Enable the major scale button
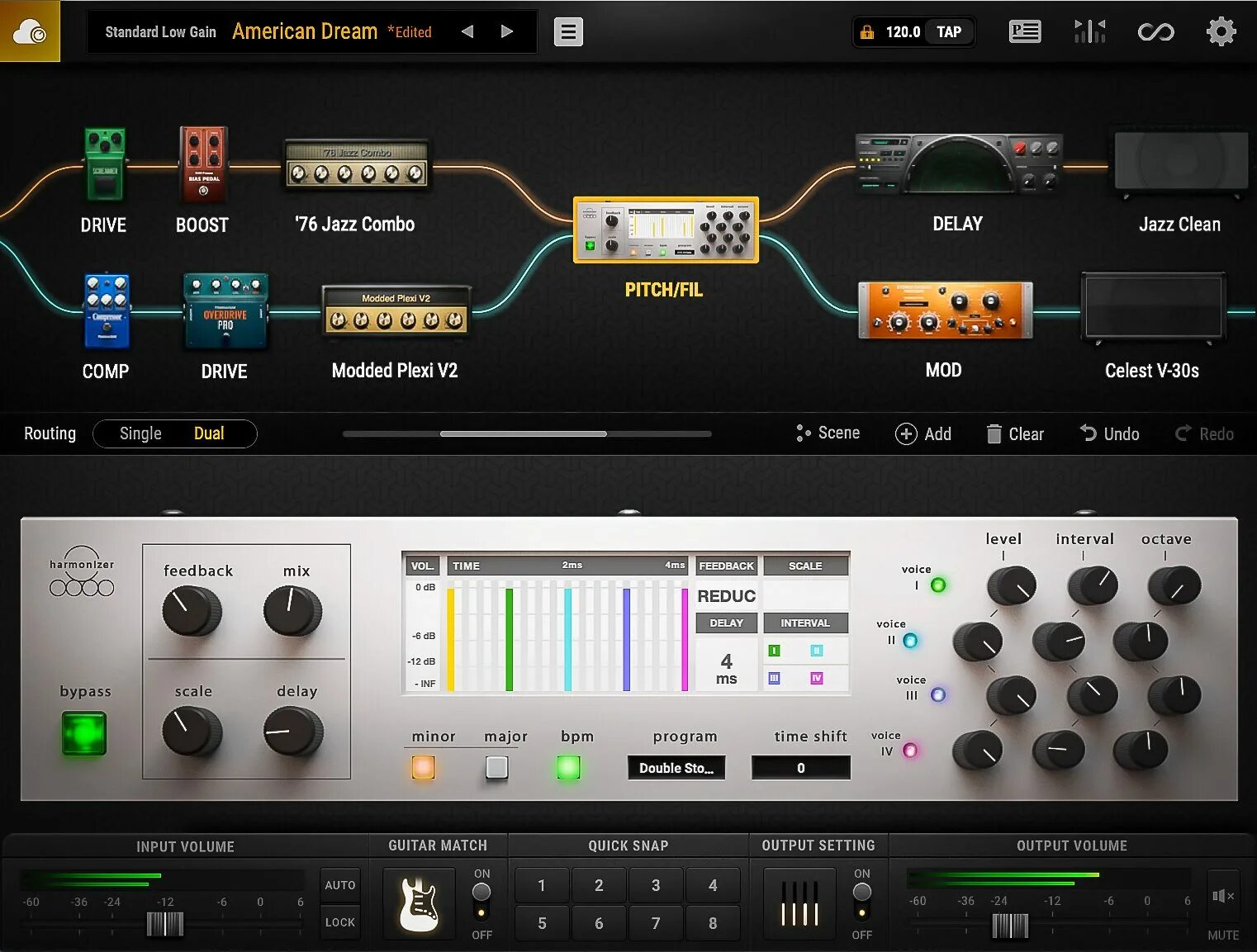The width and height of the screenshot is (1257, 952). (496, 768)
